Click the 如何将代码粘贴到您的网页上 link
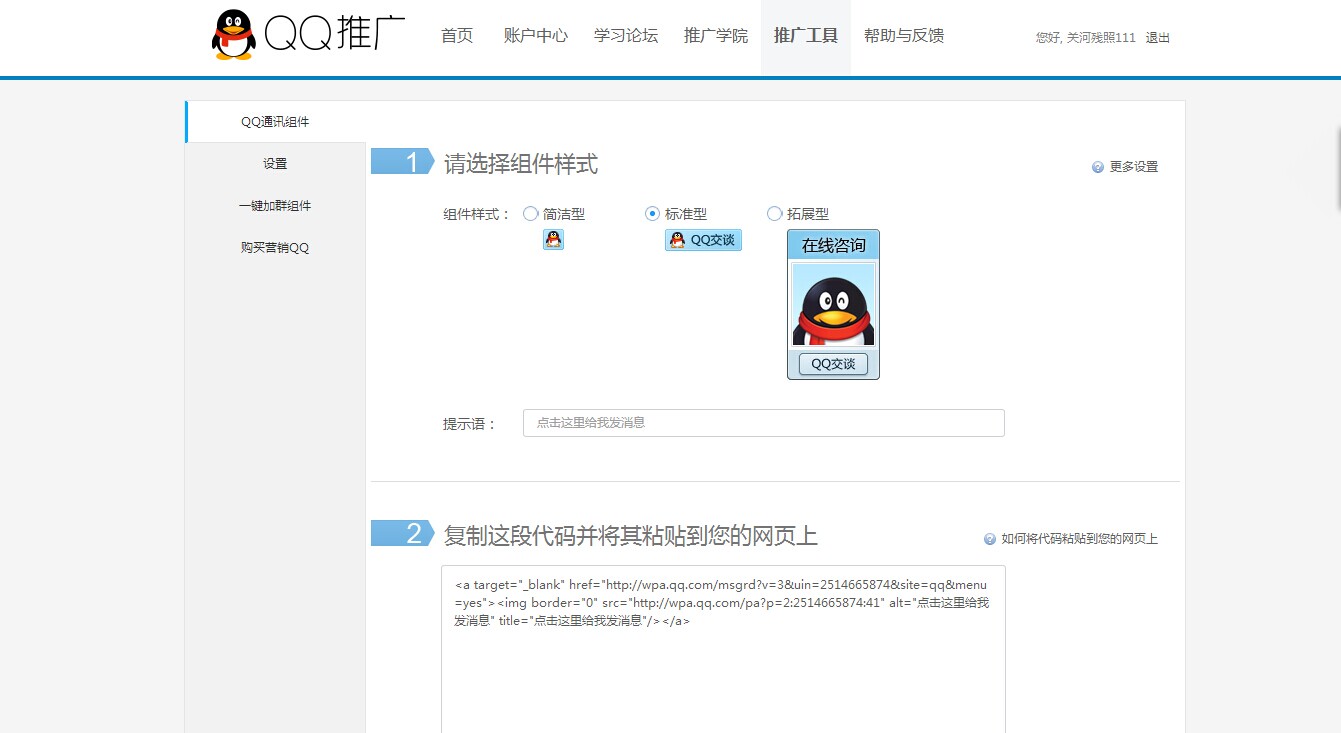Image resolution: width=1341 pixels, height=733 pixels. point(1079,539)
